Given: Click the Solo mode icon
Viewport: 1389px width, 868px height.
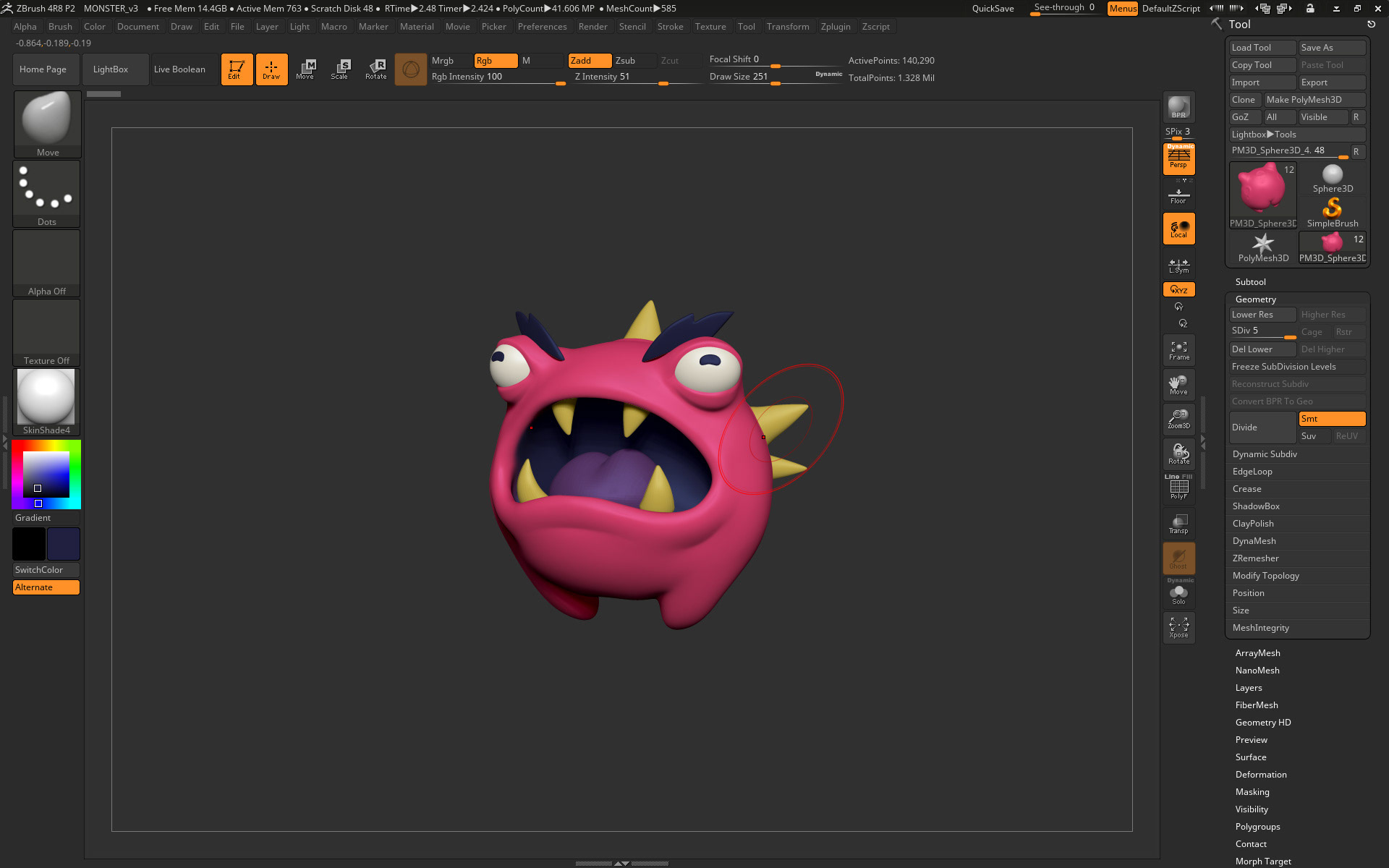Looking at the screenshot, I should tap(1178, 595).
